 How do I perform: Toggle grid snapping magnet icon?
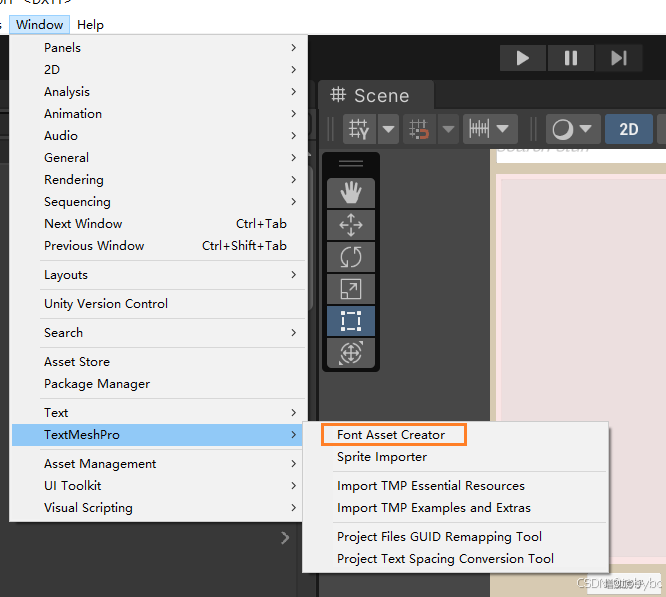pos(419,129)
